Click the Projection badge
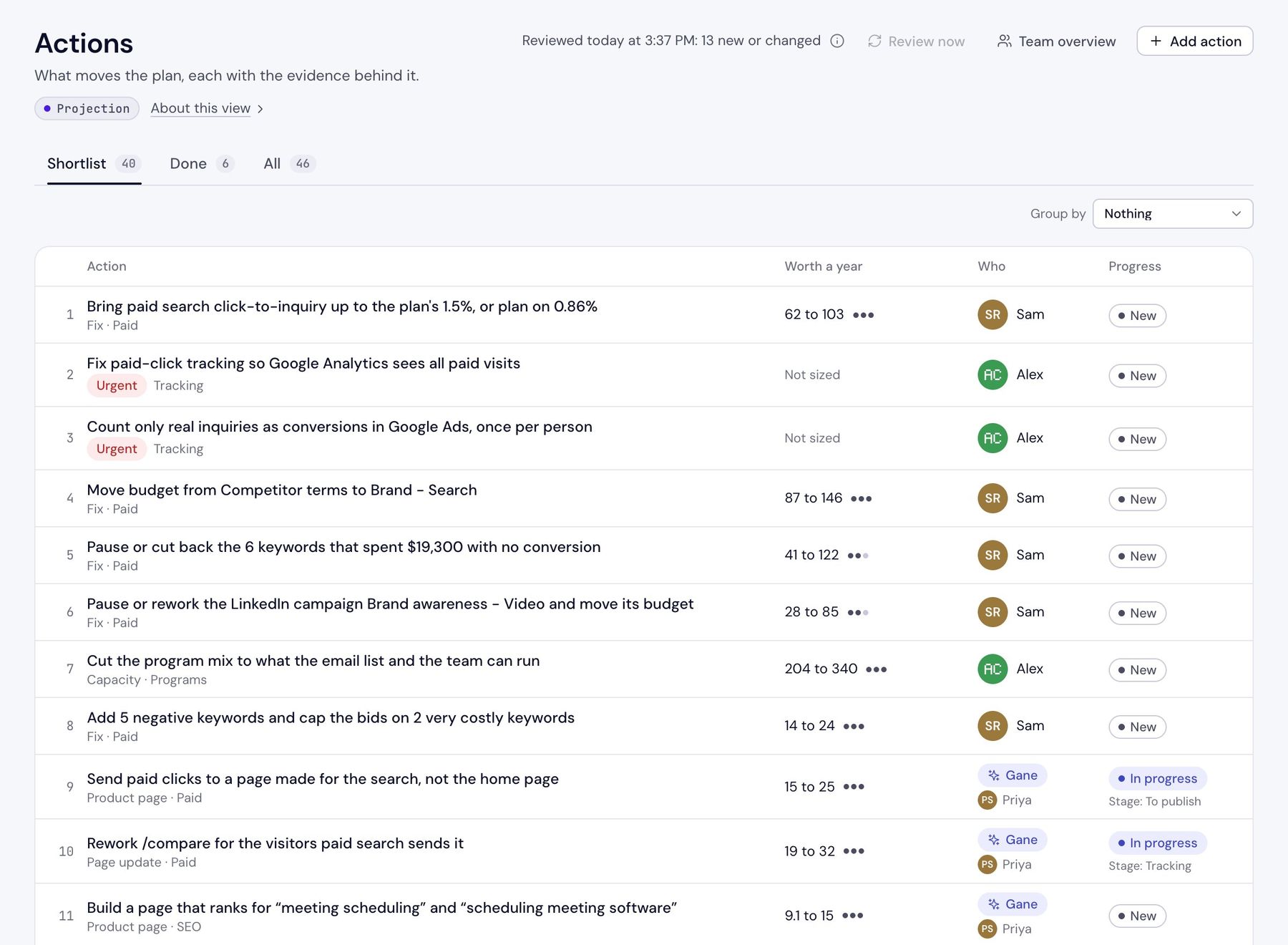This screenshot has width=1288, height=945. [x=87, y=108]
